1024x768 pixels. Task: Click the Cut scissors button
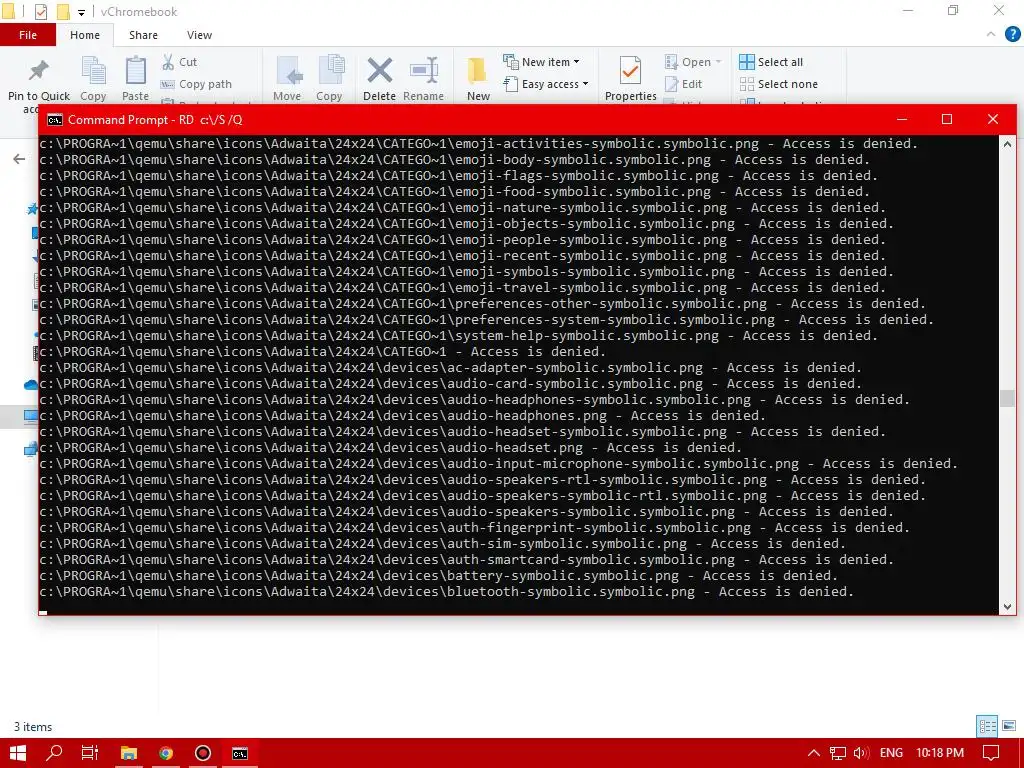(180, 62)
